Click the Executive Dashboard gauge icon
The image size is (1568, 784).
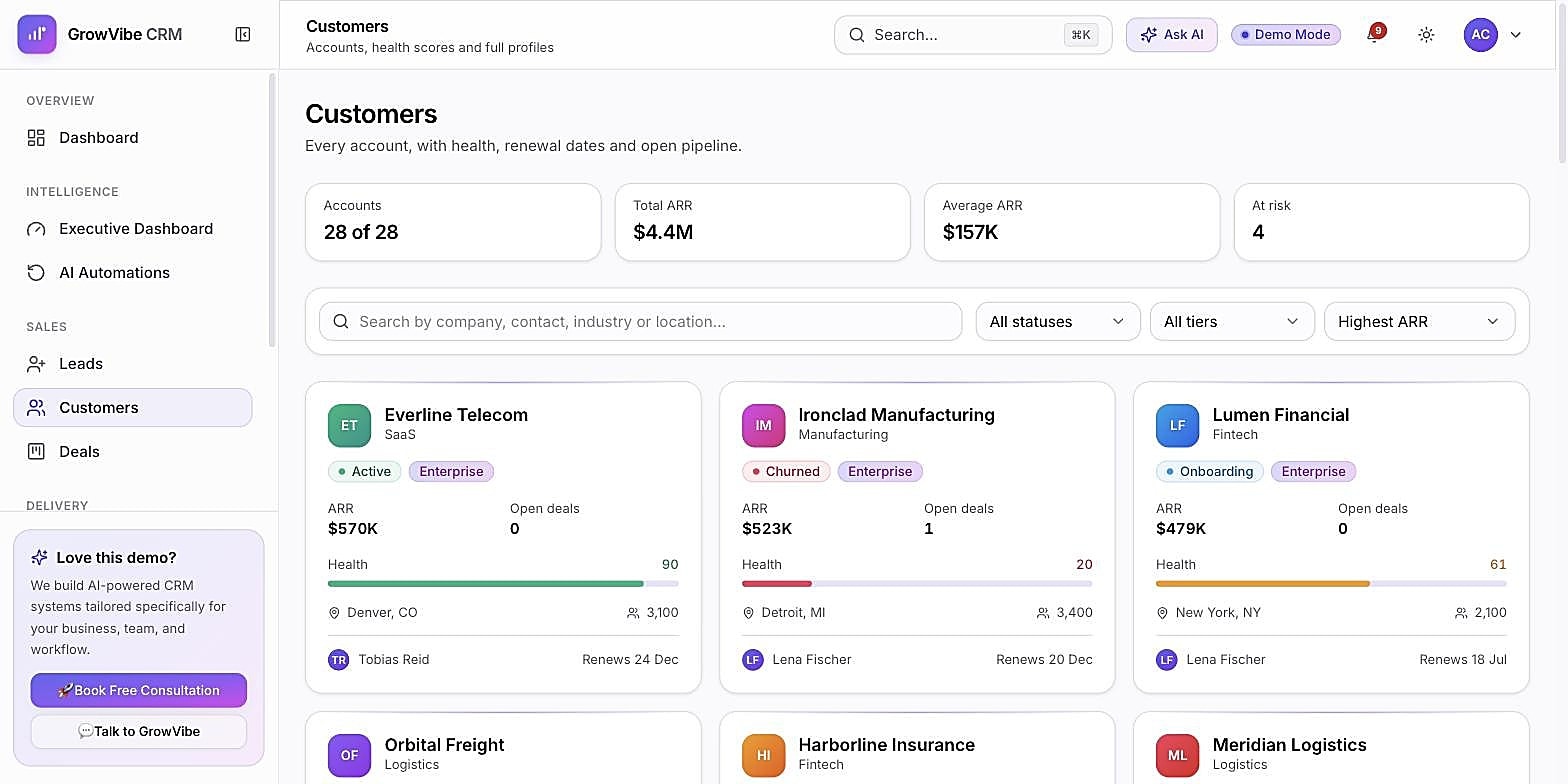point(36,229)
